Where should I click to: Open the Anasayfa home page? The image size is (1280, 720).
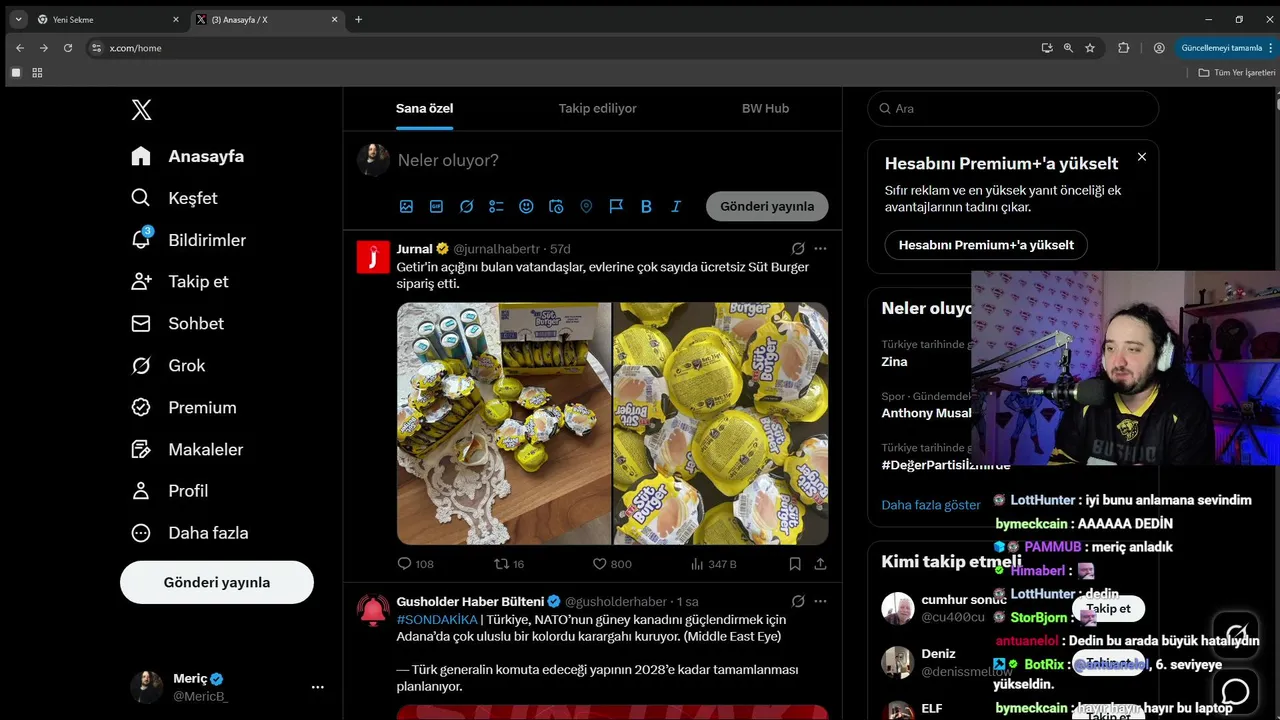188,156
